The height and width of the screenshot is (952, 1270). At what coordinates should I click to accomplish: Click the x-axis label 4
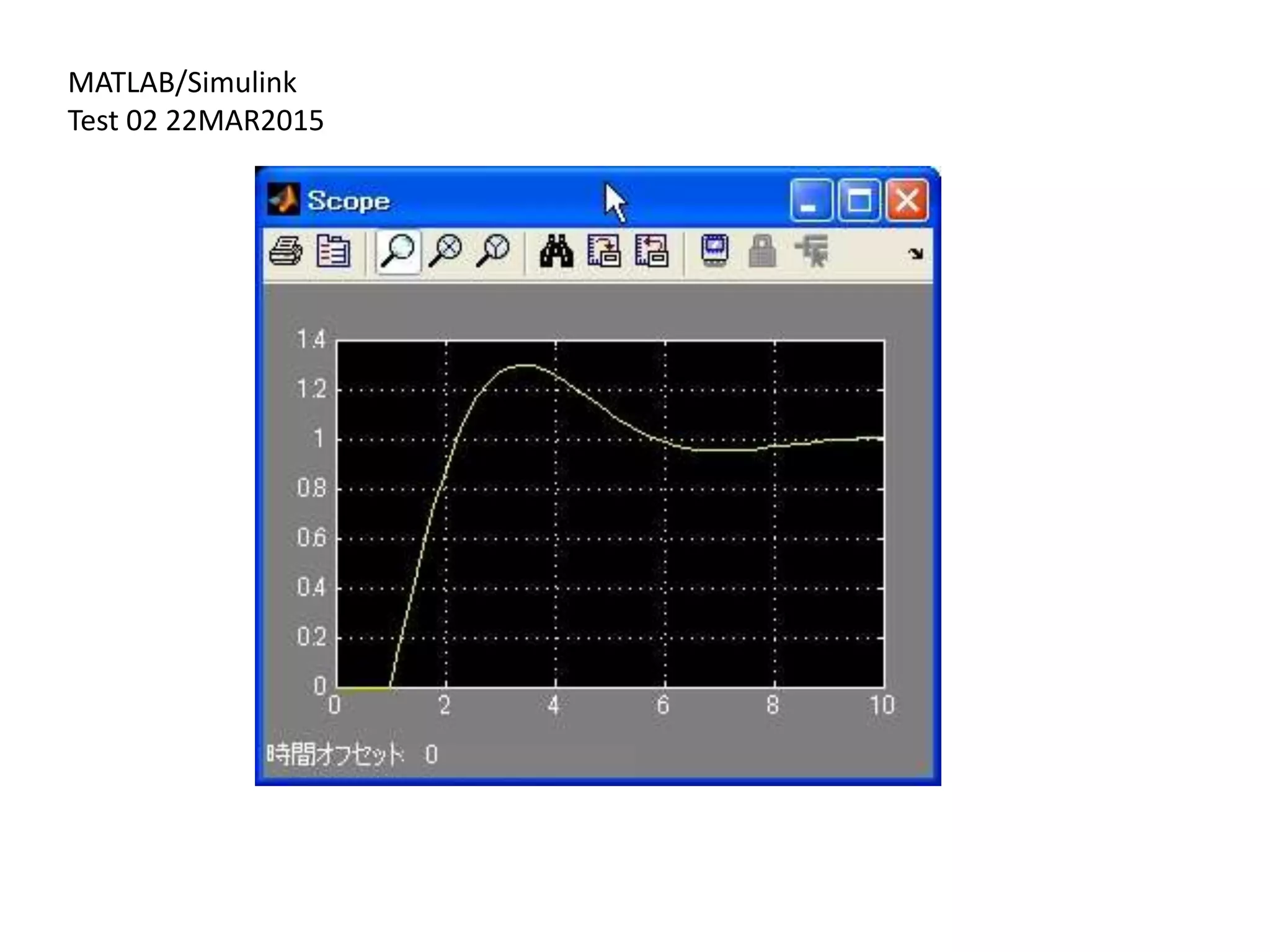[x=554, y=705]
